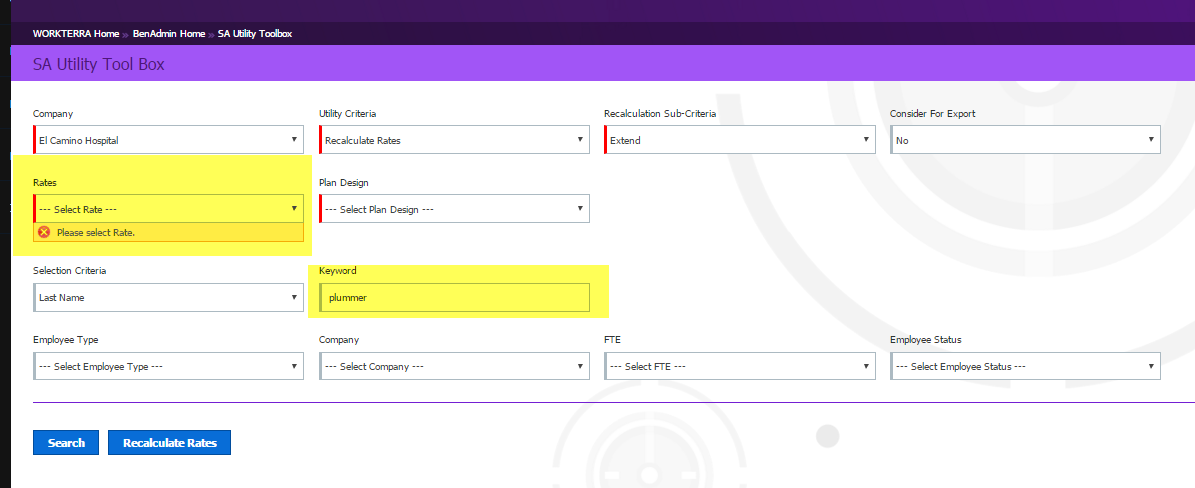Open the Select Rate dropdown

pyautogui.click(x=168, y=209)
